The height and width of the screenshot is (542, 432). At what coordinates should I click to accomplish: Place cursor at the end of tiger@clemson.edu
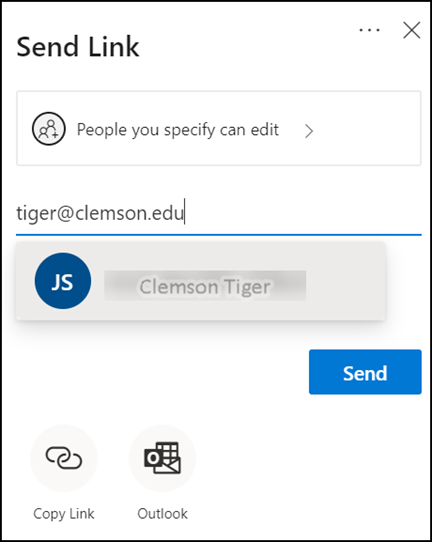[x=184, y=213]
